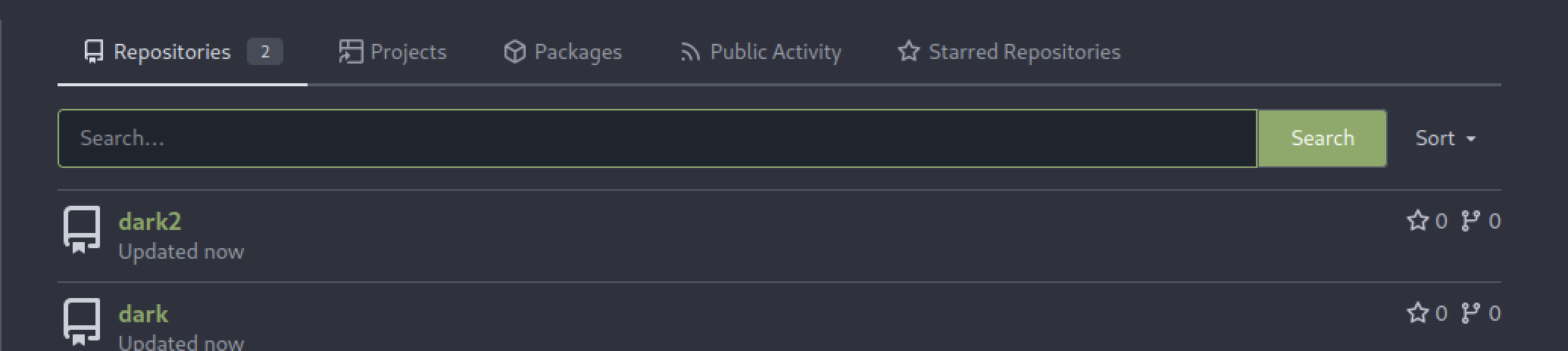Switch to the Projects tab
Viewport: 1568px width, 351px height.
click(408, 51)
